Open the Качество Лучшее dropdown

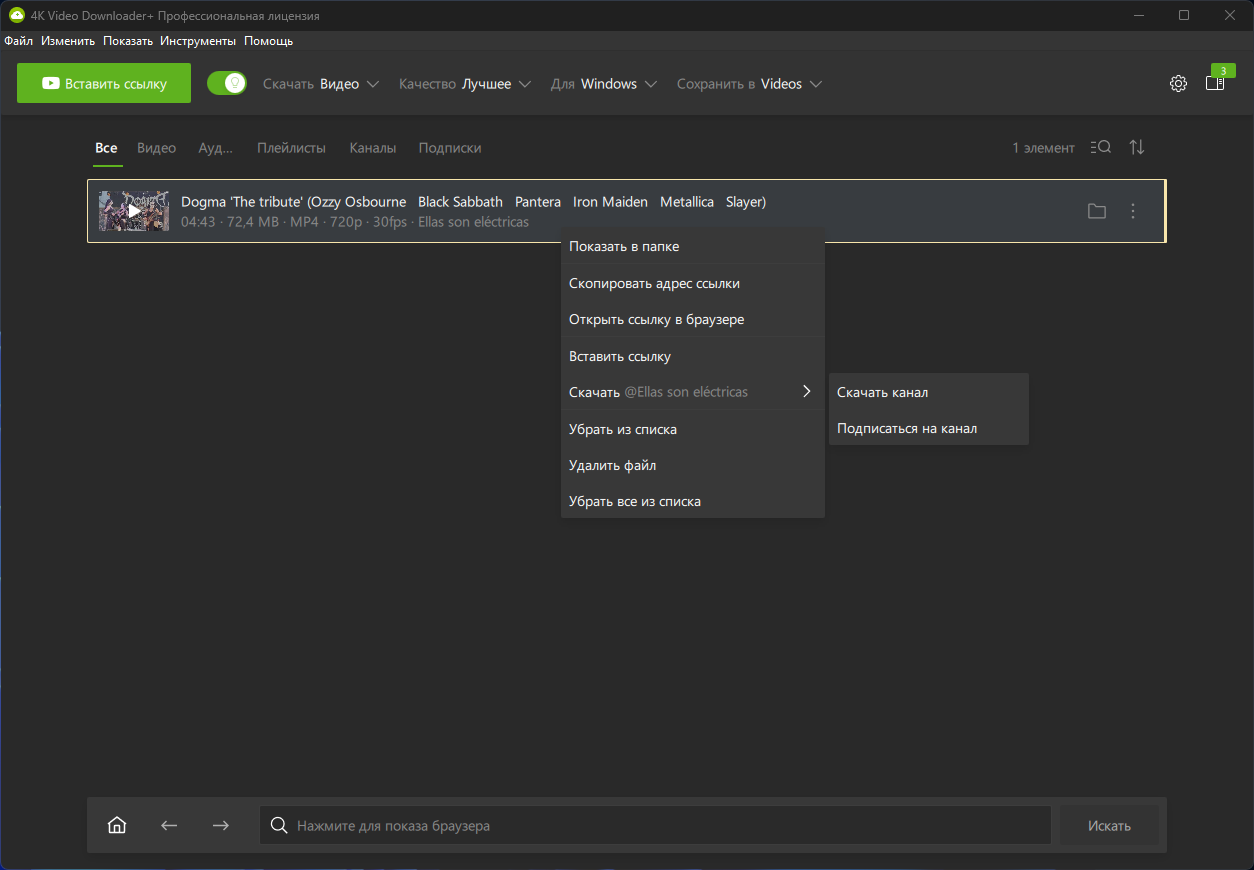point(465,84)
